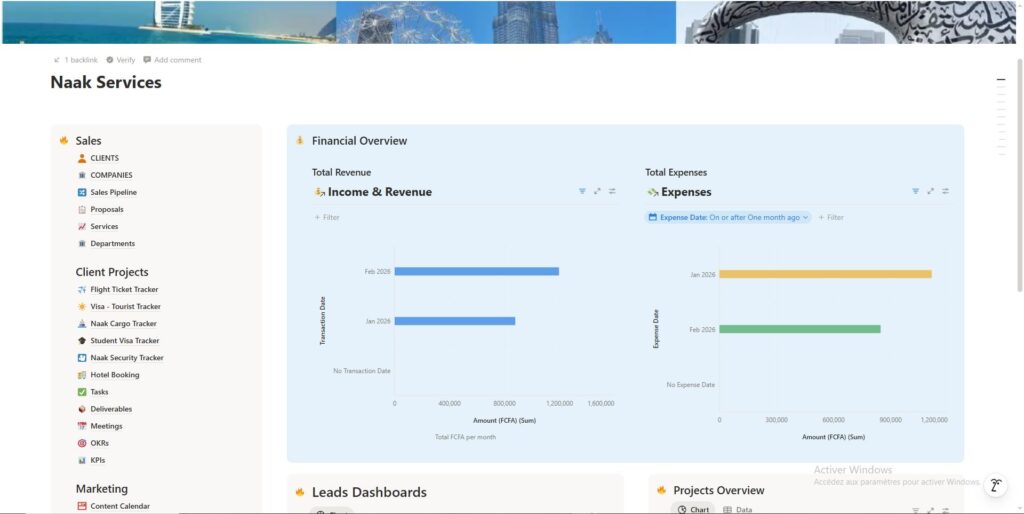Click the floating help icon at bottom right
The image size is (1024, 514).
995,486
